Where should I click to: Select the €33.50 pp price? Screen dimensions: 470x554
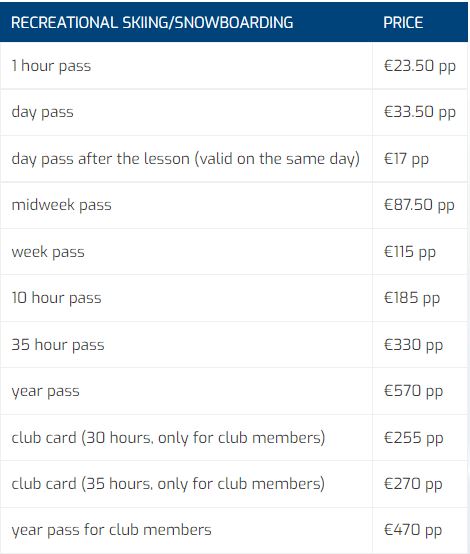(x=419, y=112)
